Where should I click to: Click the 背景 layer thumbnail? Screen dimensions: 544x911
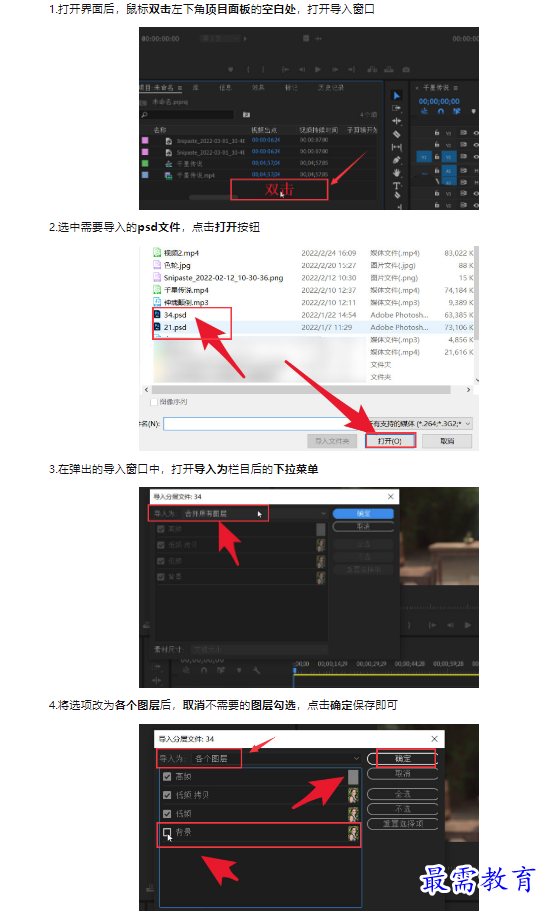[353, 833]
